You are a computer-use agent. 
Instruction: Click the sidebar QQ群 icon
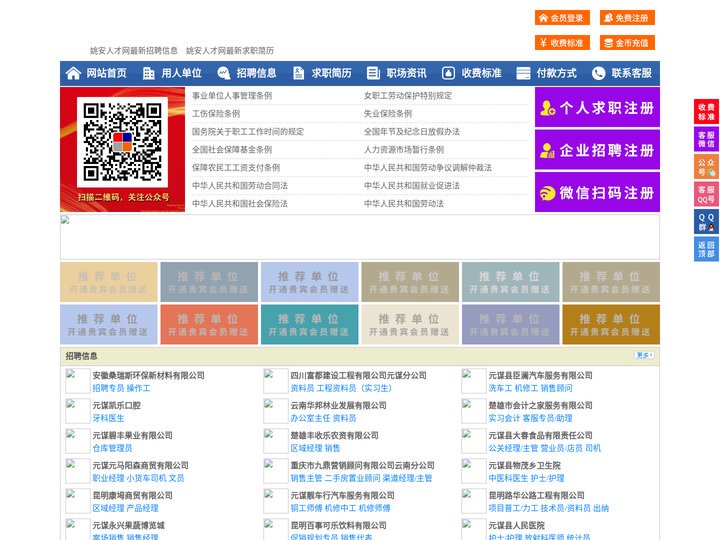pos(706,222)
